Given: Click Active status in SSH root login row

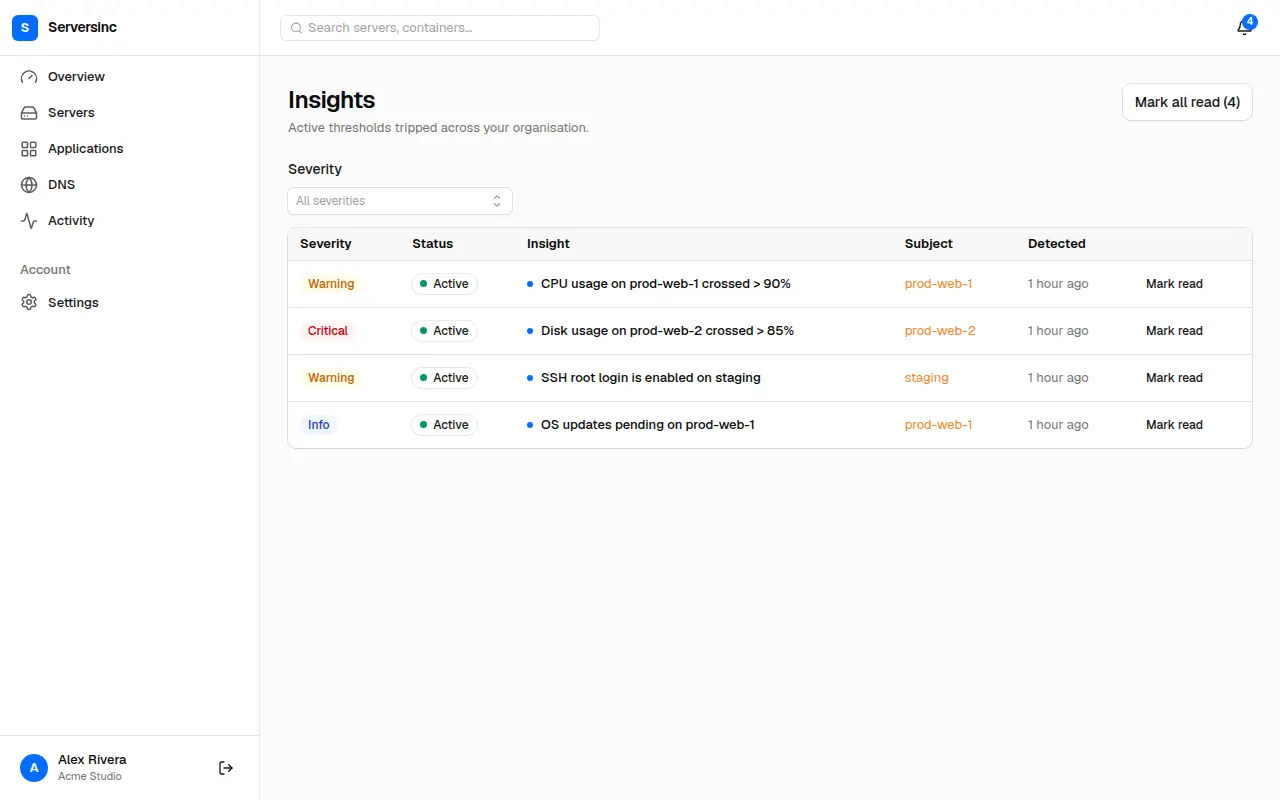Looking at the screenshot, I should 444,378.
